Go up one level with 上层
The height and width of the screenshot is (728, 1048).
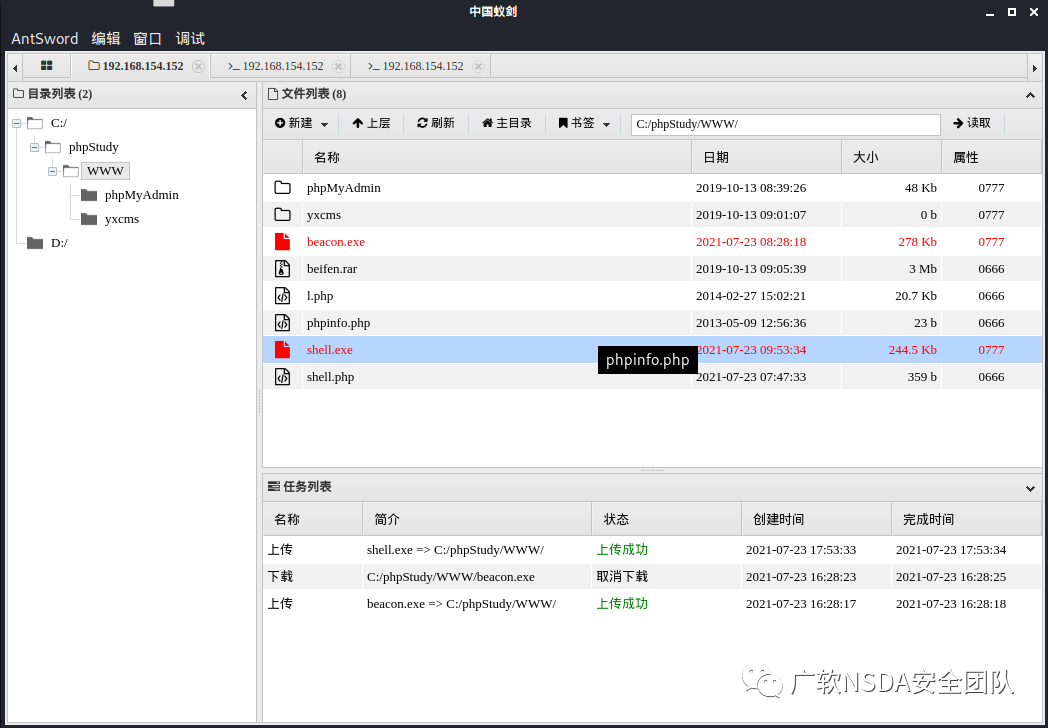tap(371, 124)
